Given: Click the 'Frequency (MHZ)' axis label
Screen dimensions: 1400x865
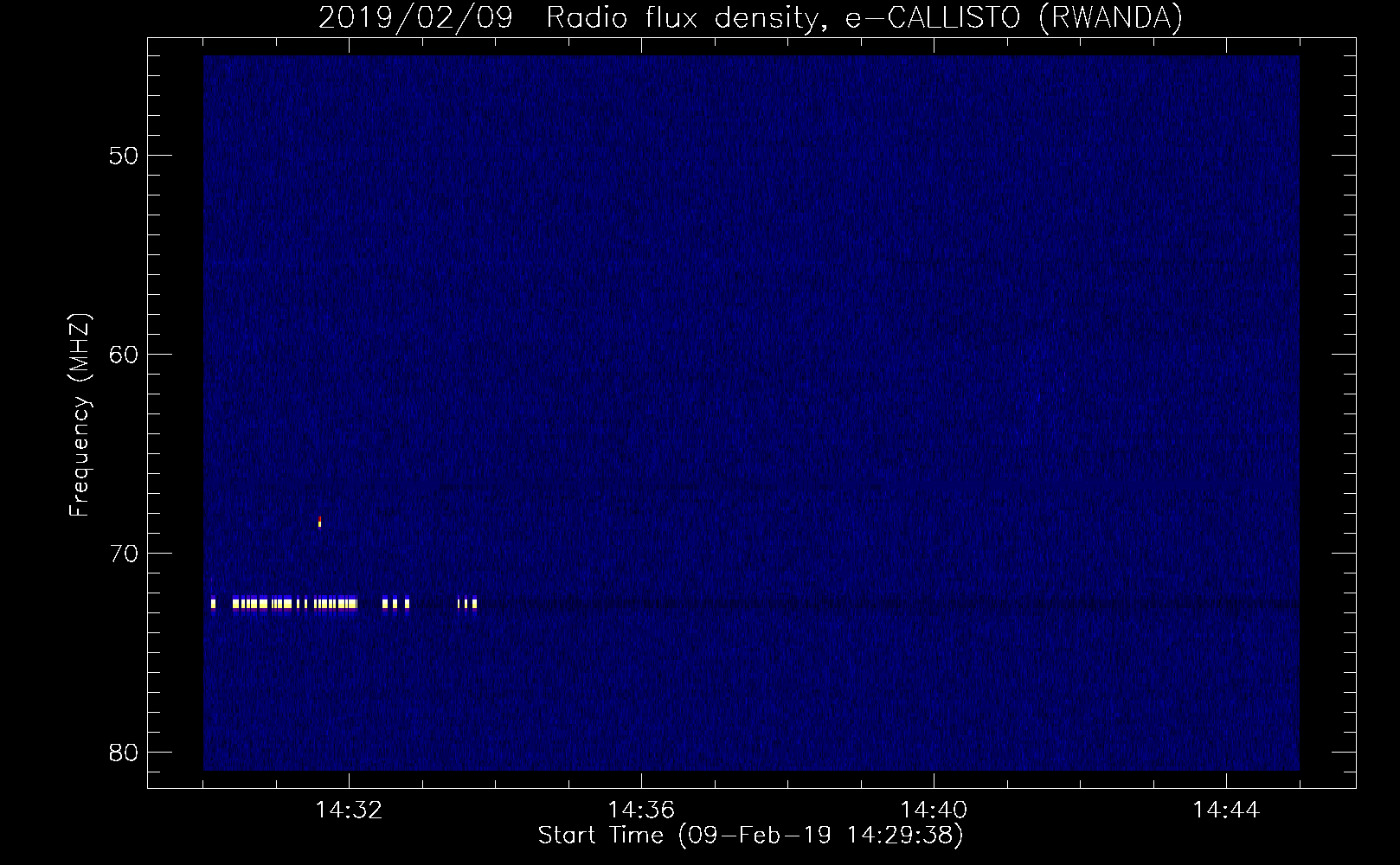Looking at the screenshot, I should [79, 415].
